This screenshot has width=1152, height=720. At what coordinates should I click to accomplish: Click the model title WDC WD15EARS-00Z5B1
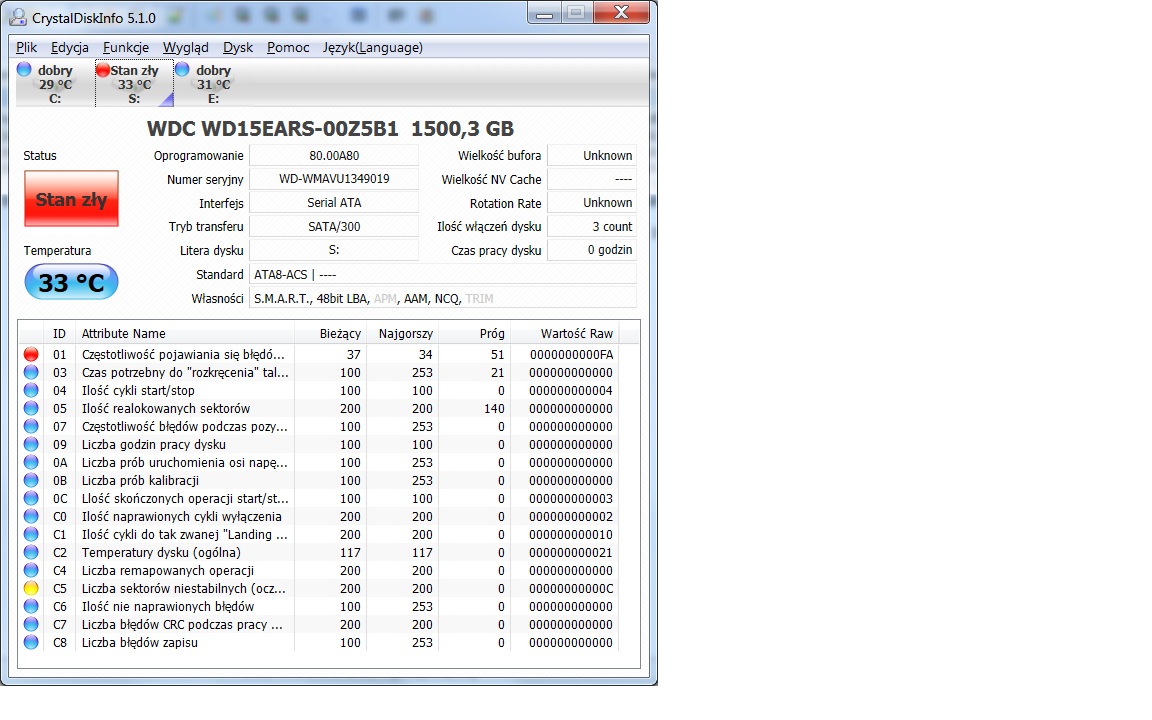[273, 129]
